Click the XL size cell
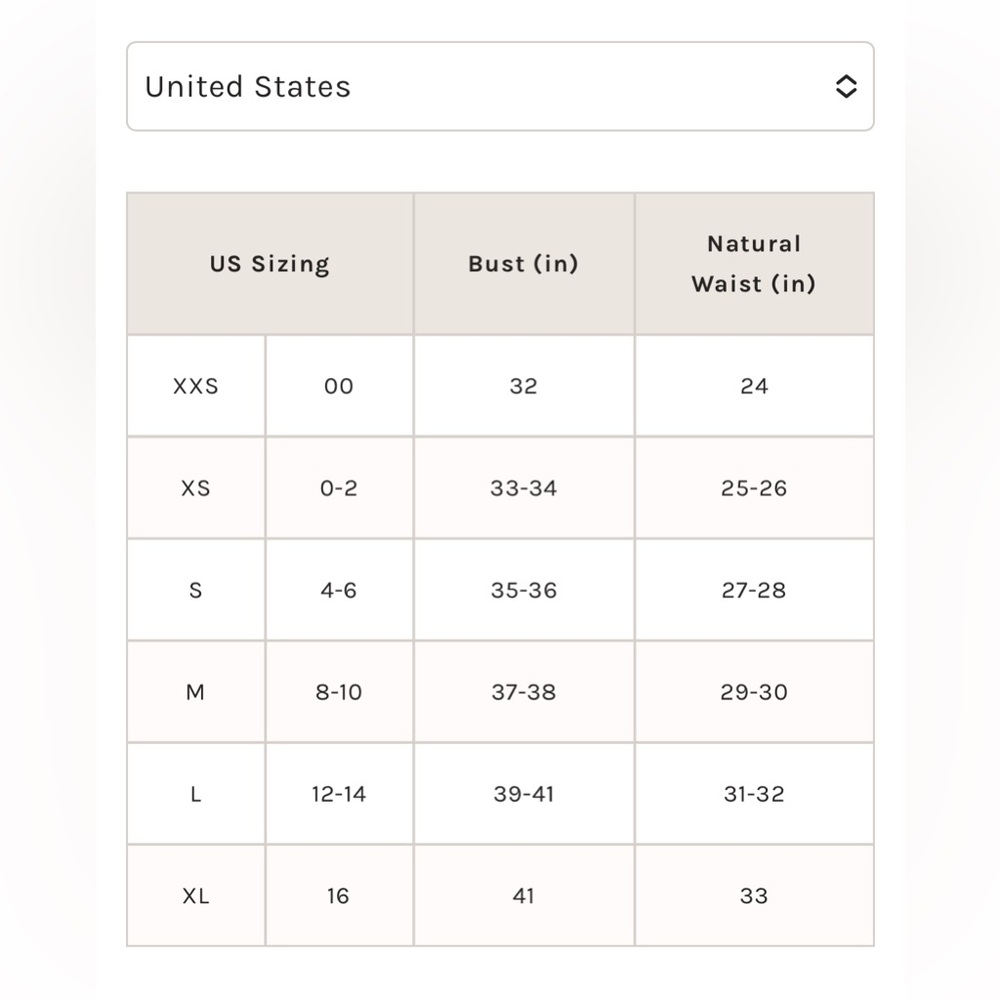 point(196,895)
